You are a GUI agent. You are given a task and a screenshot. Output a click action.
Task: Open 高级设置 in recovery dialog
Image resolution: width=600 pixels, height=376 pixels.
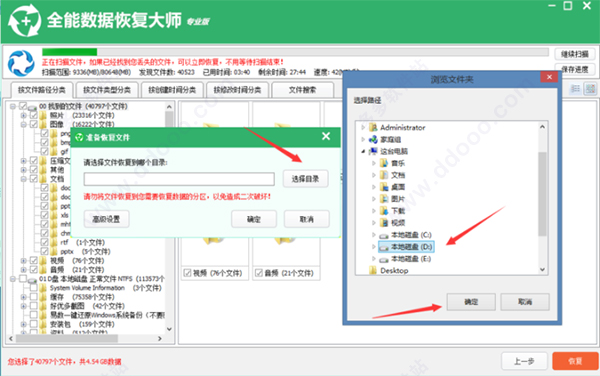click(106, 219)
